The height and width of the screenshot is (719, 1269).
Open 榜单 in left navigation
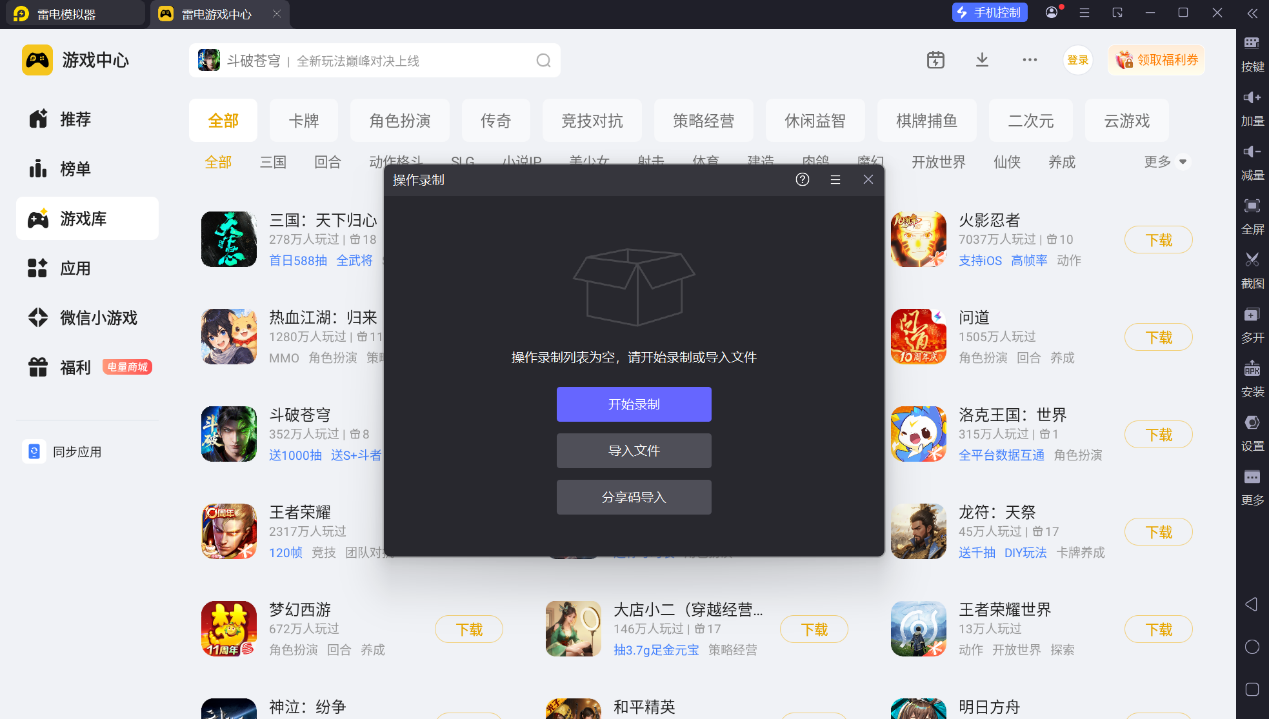point(87,169)
